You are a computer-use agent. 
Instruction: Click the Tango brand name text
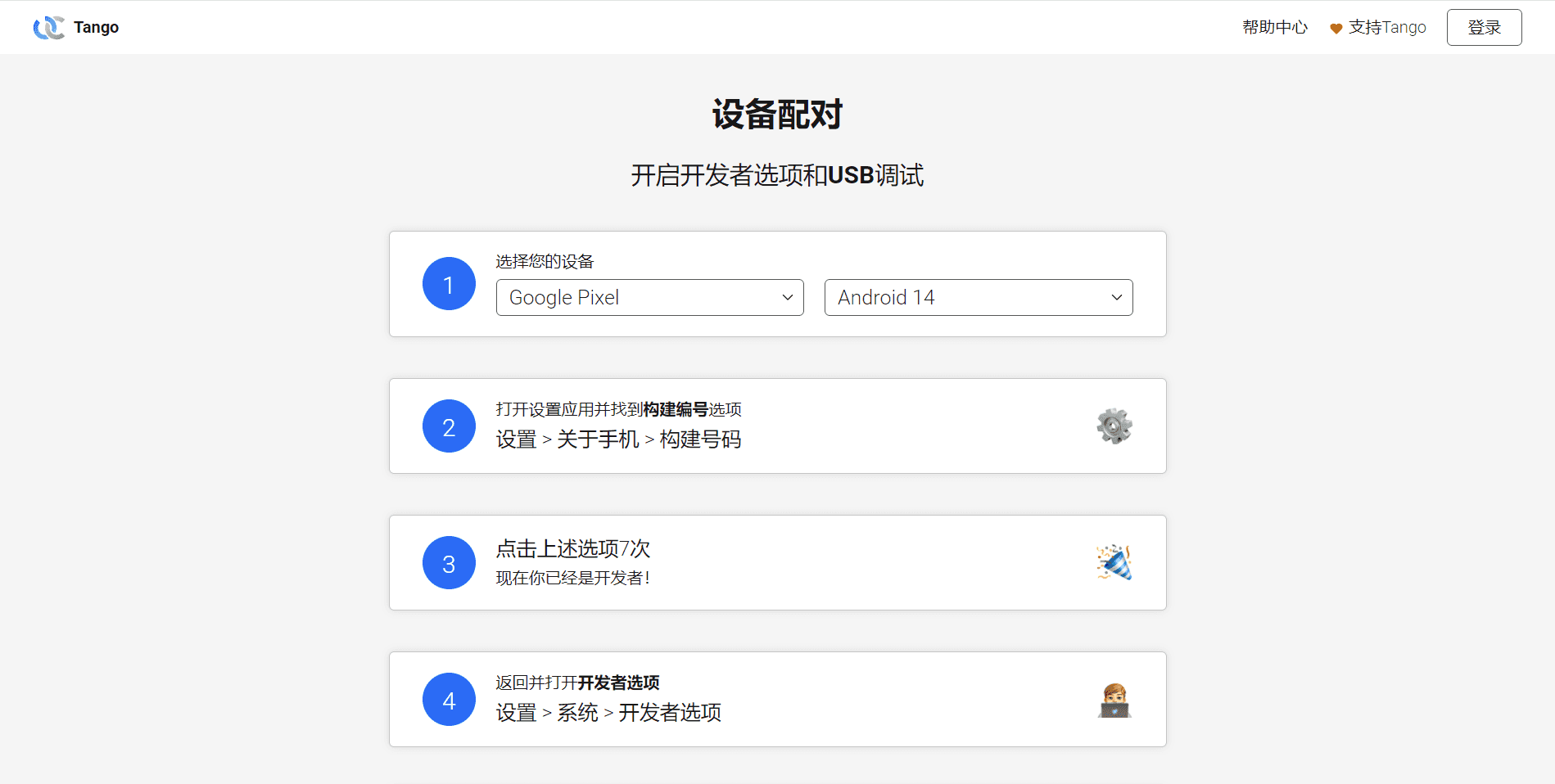[x=97, y=27]
